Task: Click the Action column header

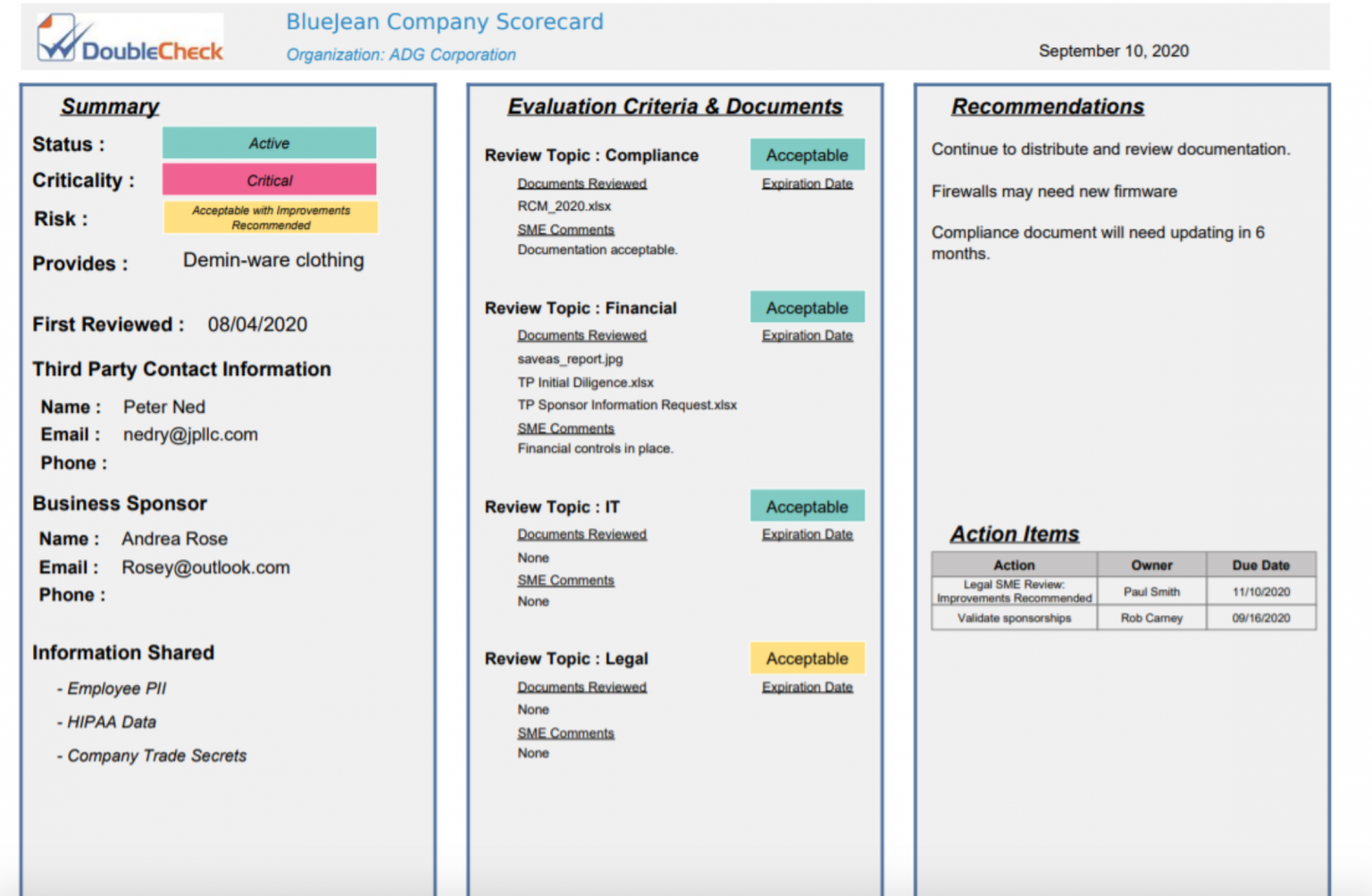Action: pyautogui.click(x=1014, y=565)
